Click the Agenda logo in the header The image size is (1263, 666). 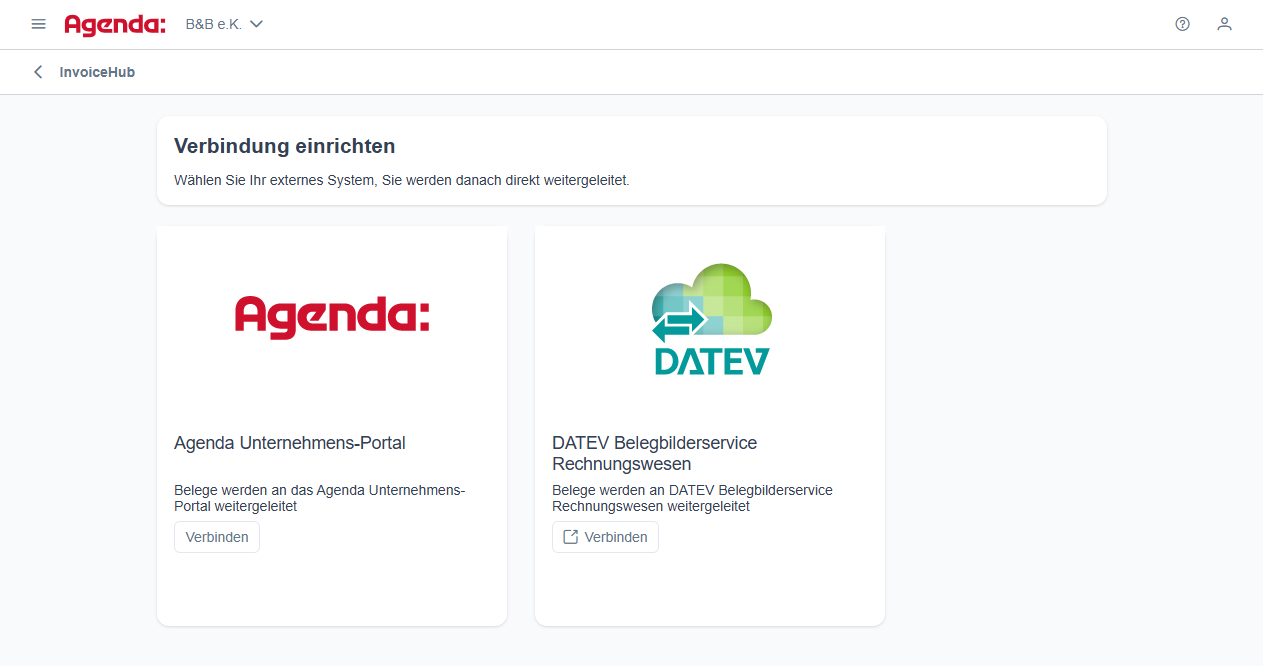pos(115,24)
